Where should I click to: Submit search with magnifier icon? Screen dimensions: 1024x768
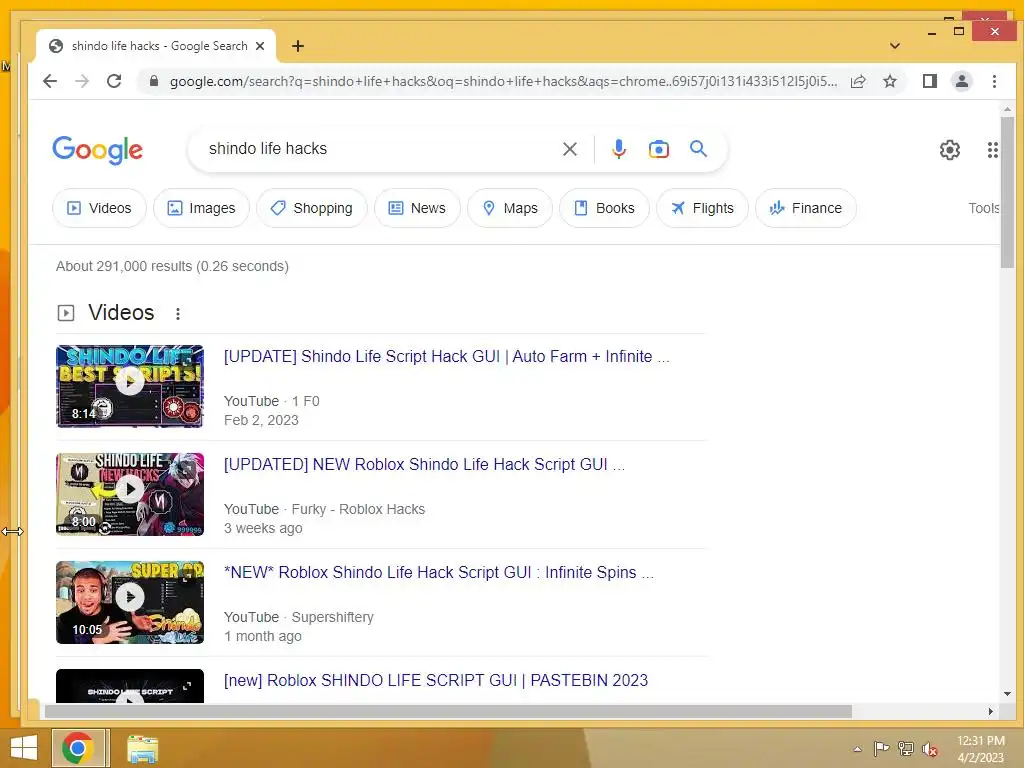coord(698,149)
